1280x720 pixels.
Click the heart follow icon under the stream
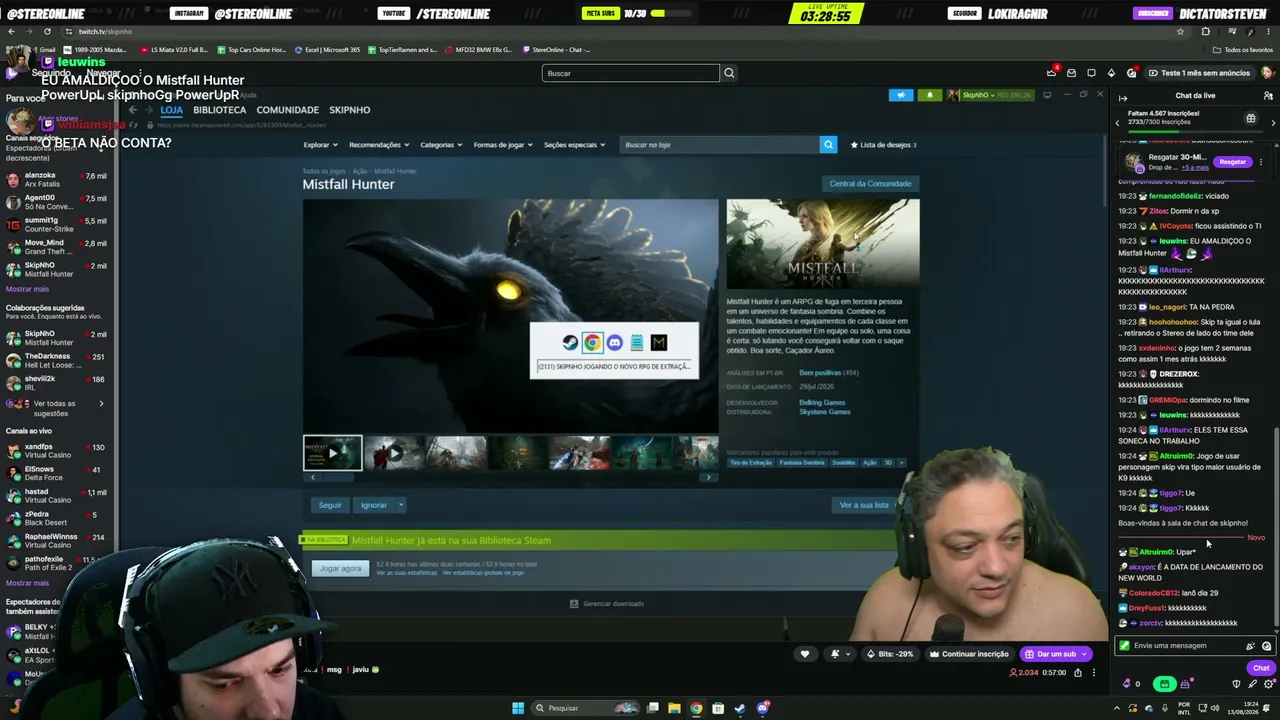805,654
